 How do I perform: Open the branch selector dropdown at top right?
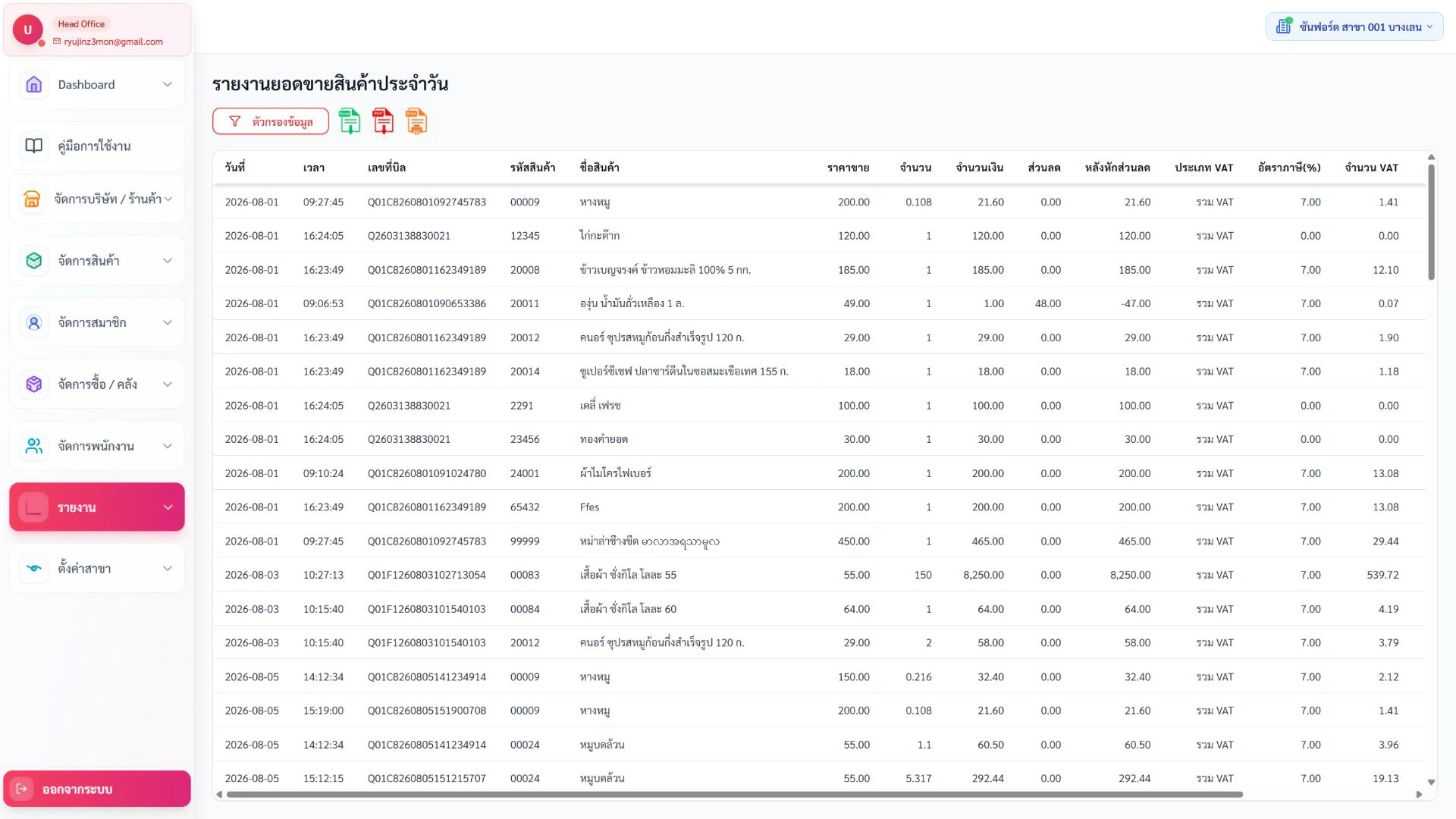point(1354,27)
